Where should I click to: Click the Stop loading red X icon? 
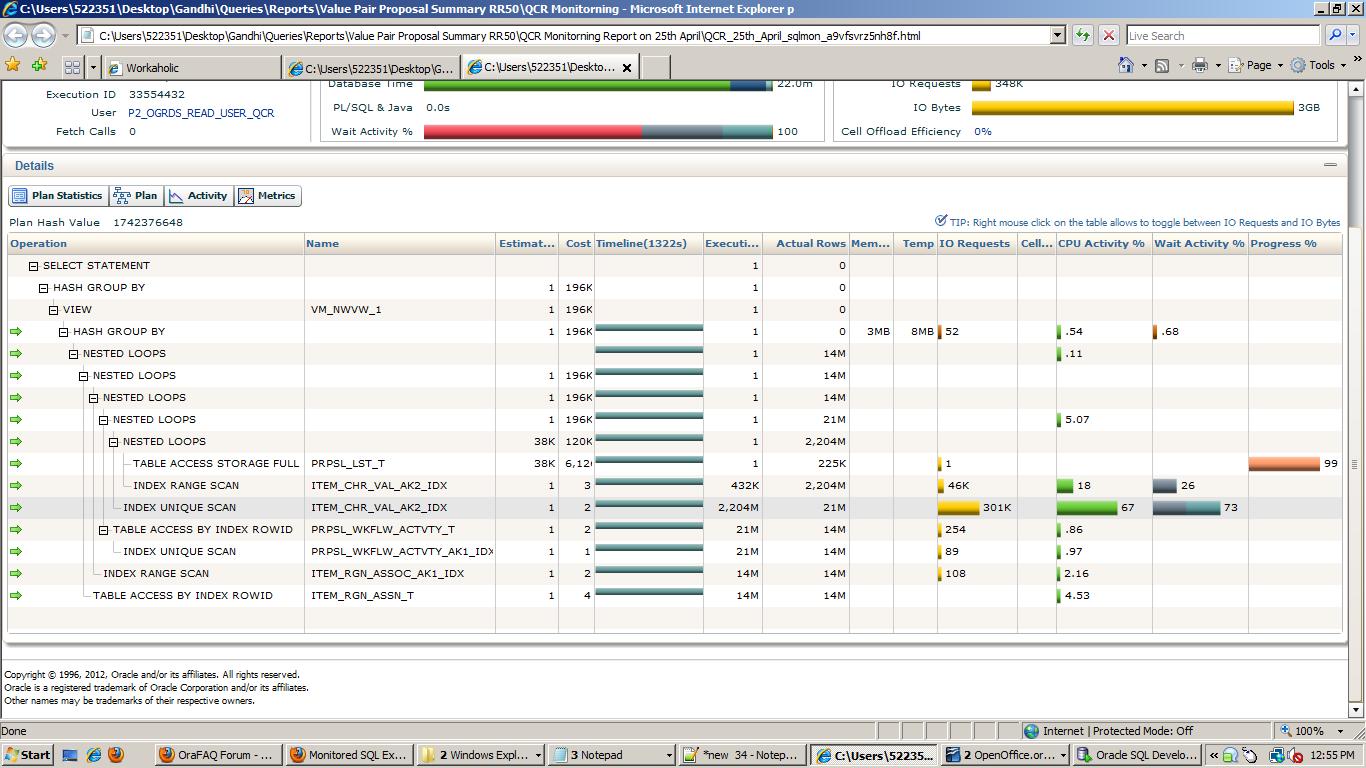(x=1108, y=35)
